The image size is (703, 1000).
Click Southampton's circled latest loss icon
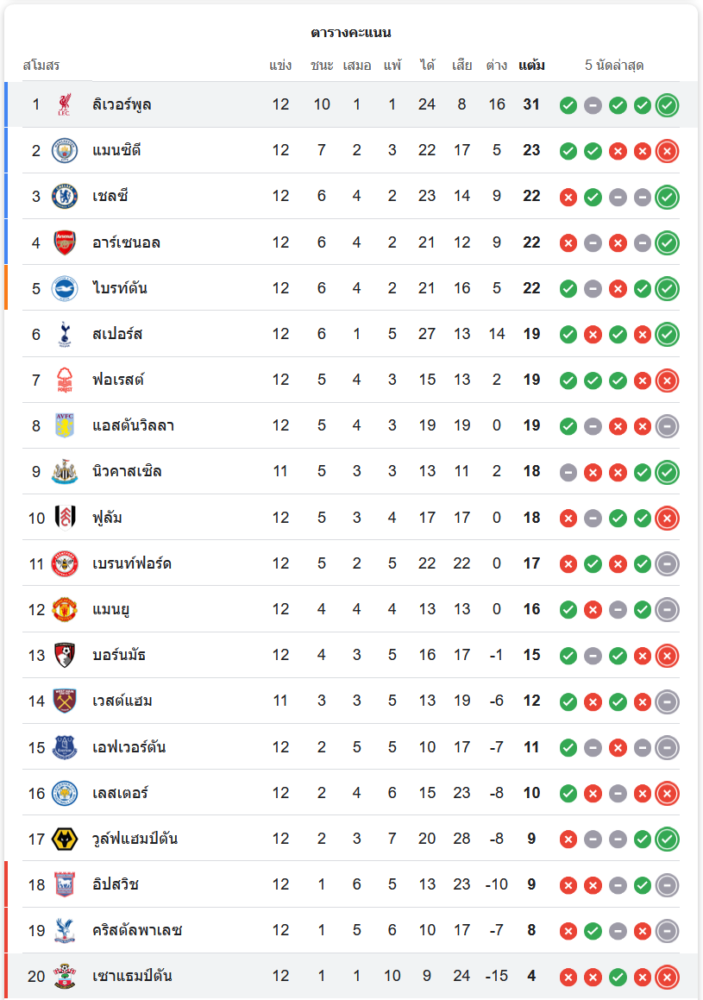click(667, 977)
